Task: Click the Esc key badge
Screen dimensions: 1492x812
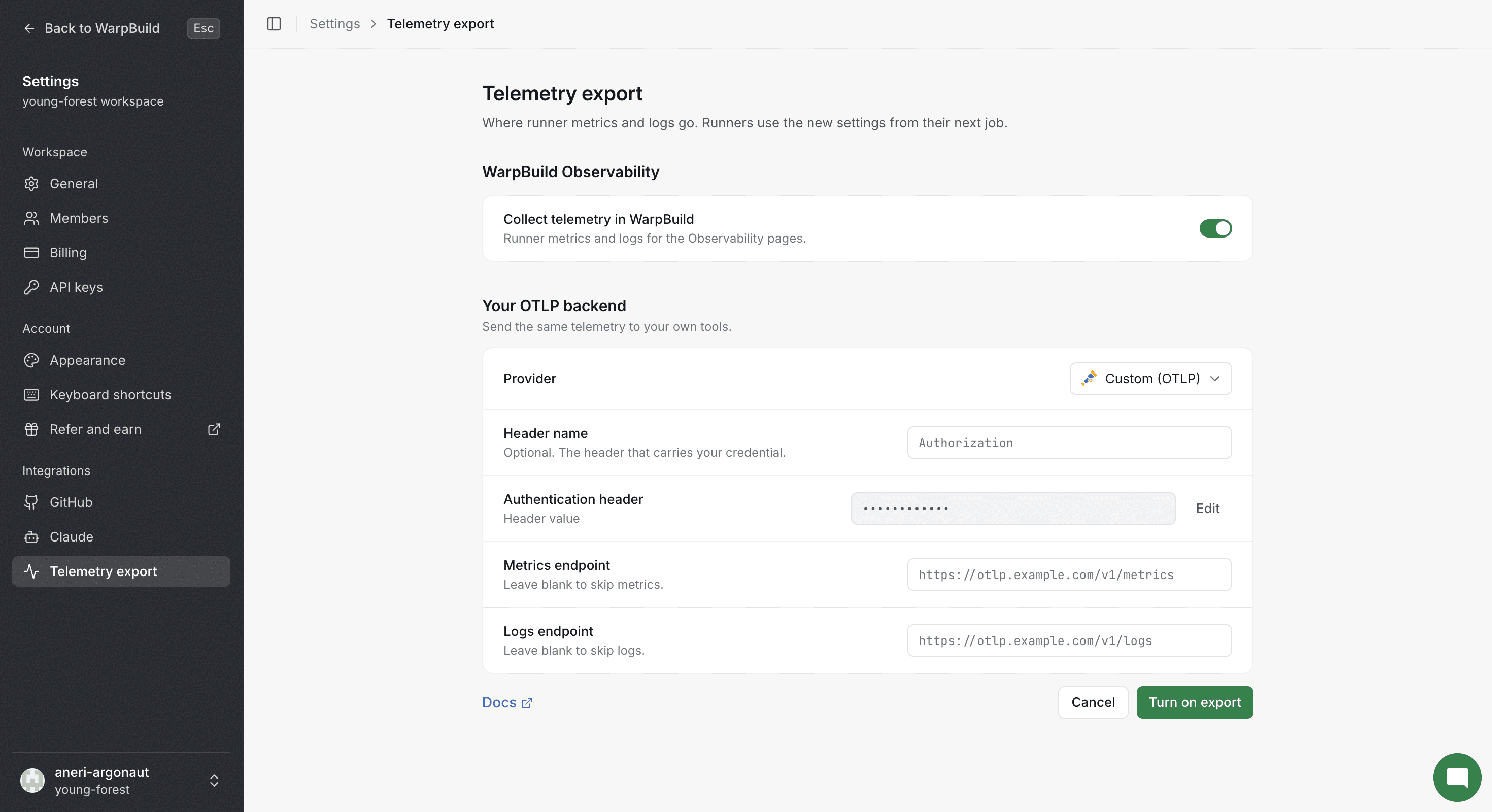Action: pos(204,28)
